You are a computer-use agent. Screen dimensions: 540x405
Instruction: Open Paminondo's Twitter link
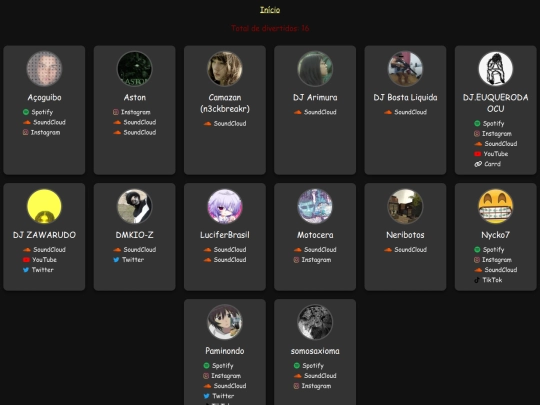[219, 396]
